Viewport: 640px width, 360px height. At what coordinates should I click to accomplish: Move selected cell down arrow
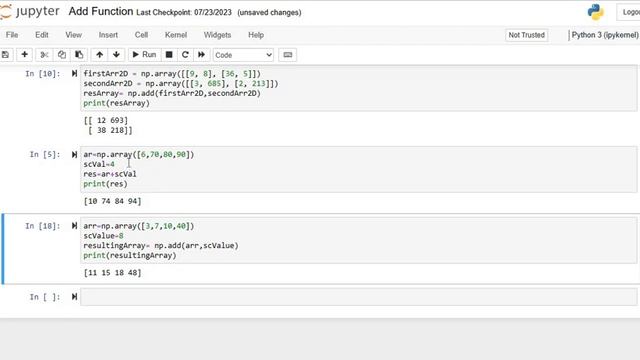coord(116,55)
